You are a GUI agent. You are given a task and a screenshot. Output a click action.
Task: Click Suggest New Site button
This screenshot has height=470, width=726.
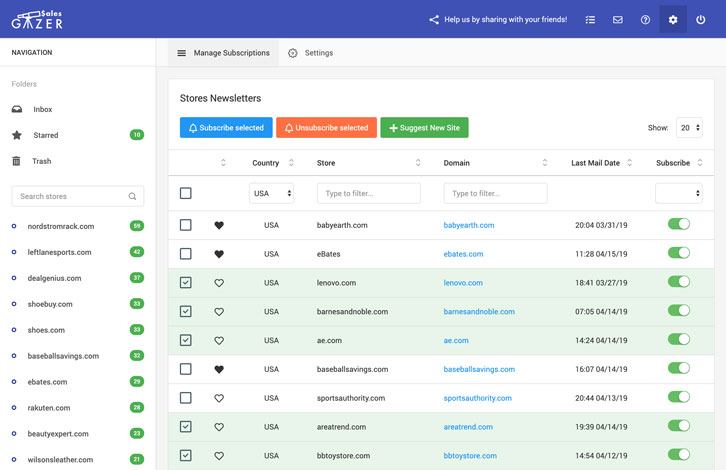point(425,127)
